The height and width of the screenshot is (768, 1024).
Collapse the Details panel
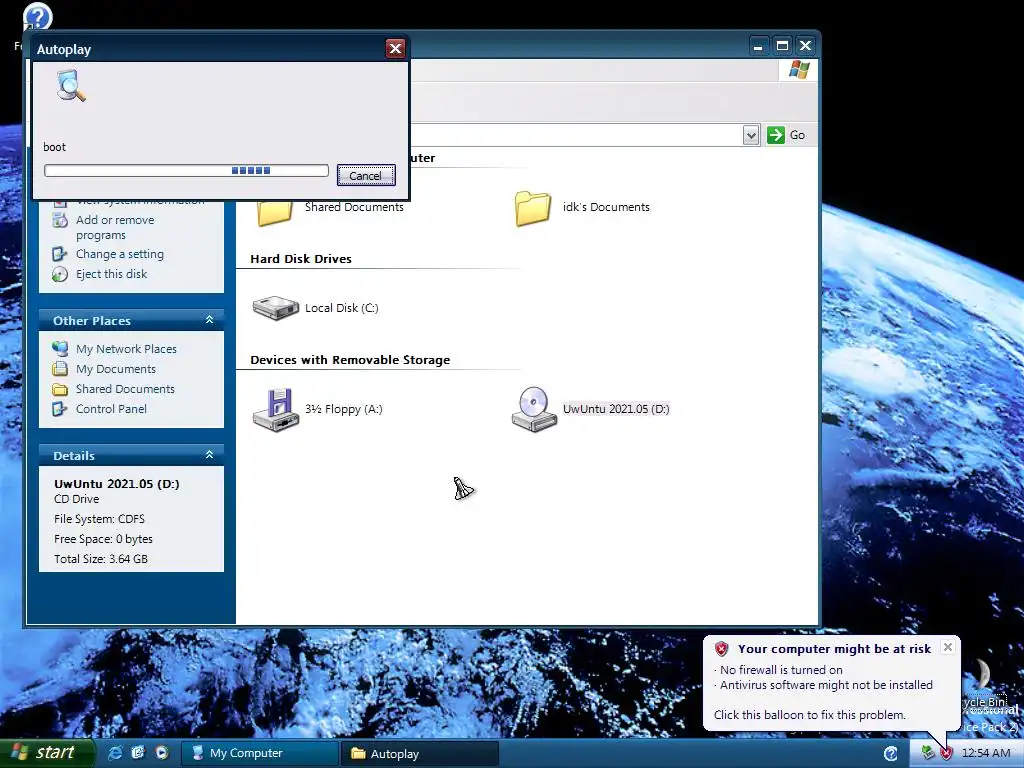point(209,455)
